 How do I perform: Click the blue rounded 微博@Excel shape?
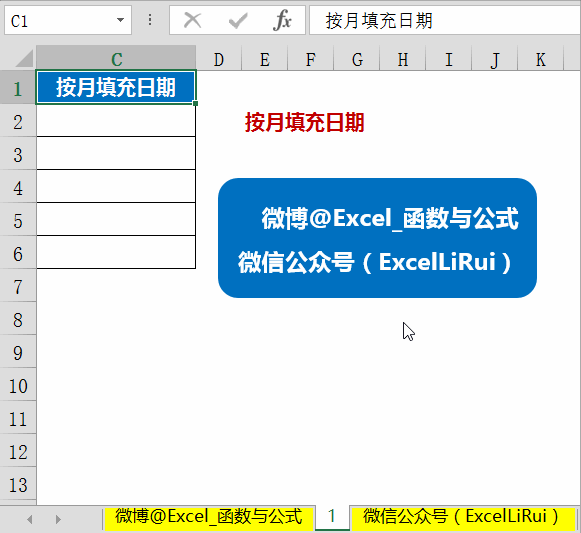(x=377, y=238)
